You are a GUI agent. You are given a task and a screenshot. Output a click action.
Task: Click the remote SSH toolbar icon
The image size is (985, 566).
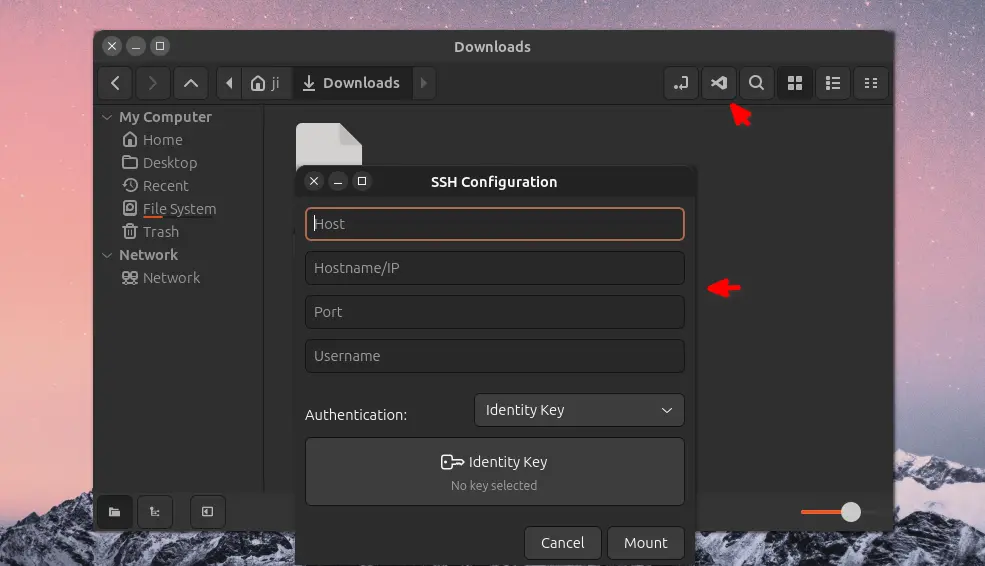tap(719, 83)
